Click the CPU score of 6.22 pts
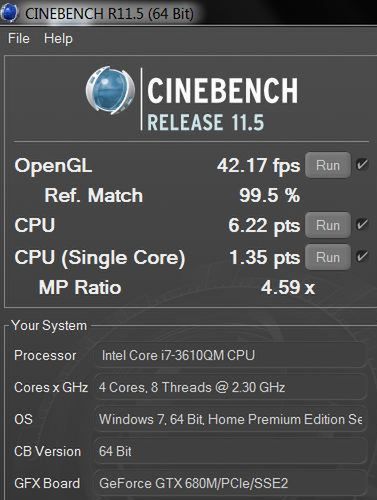This screenshot has width=377, height=500. [264, 226]
